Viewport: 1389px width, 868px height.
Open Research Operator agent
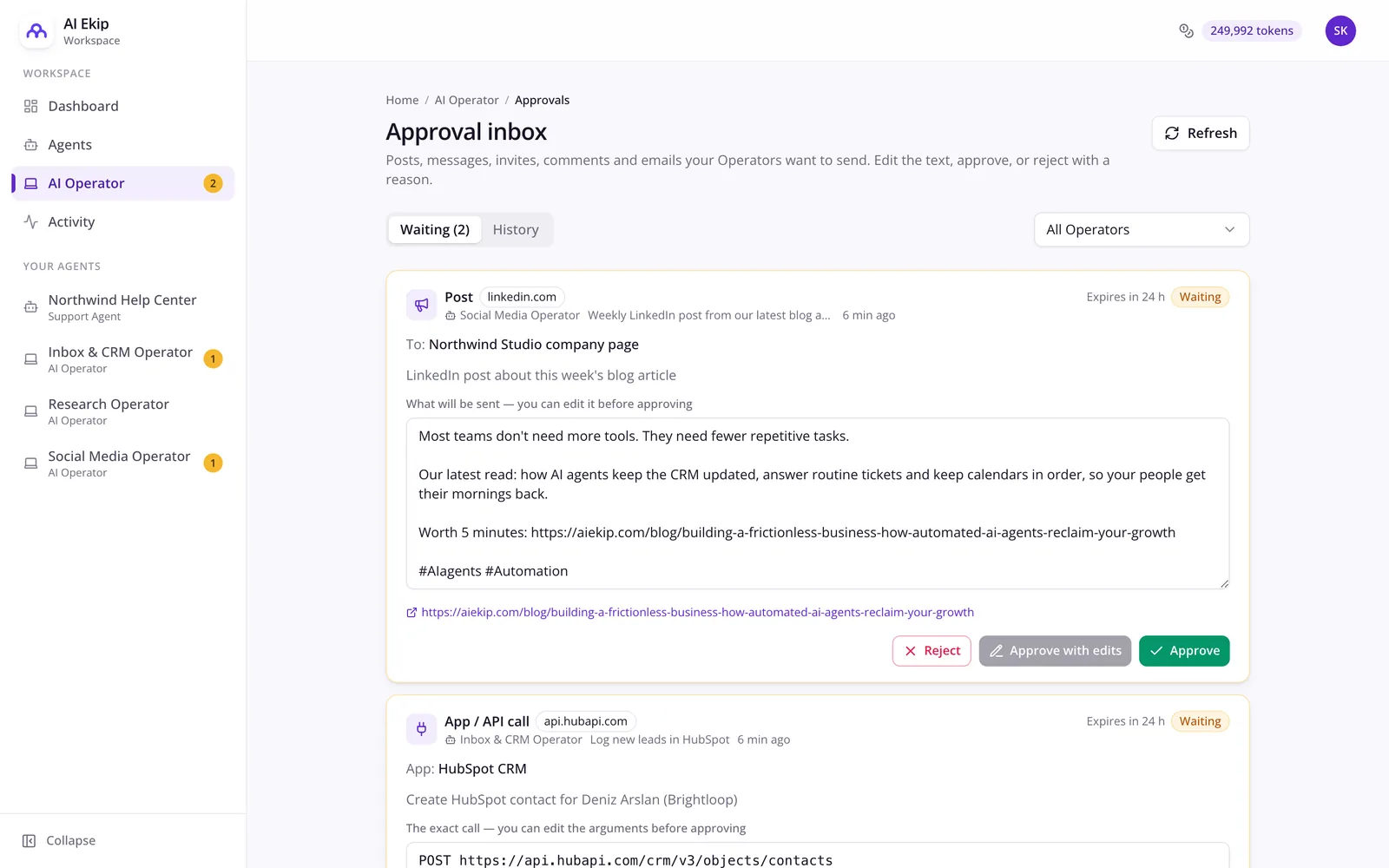click(x=122, y=411)
